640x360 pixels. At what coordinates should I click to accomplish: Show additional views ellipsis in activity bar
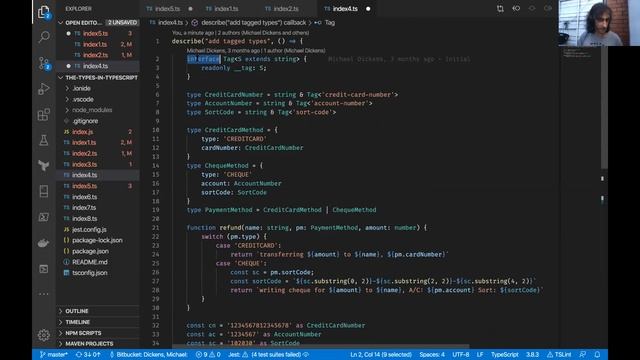tap(44, 294)
